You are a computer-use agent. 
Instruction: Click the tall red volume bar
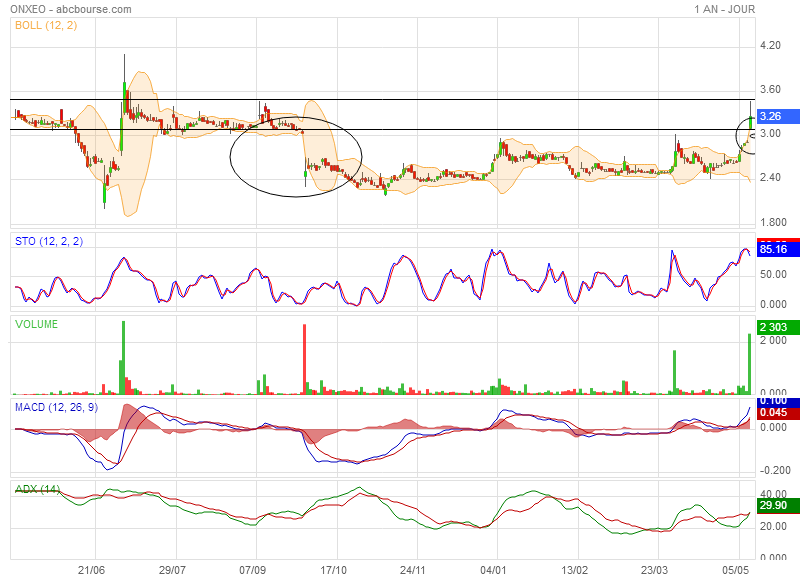pos(303,360)
